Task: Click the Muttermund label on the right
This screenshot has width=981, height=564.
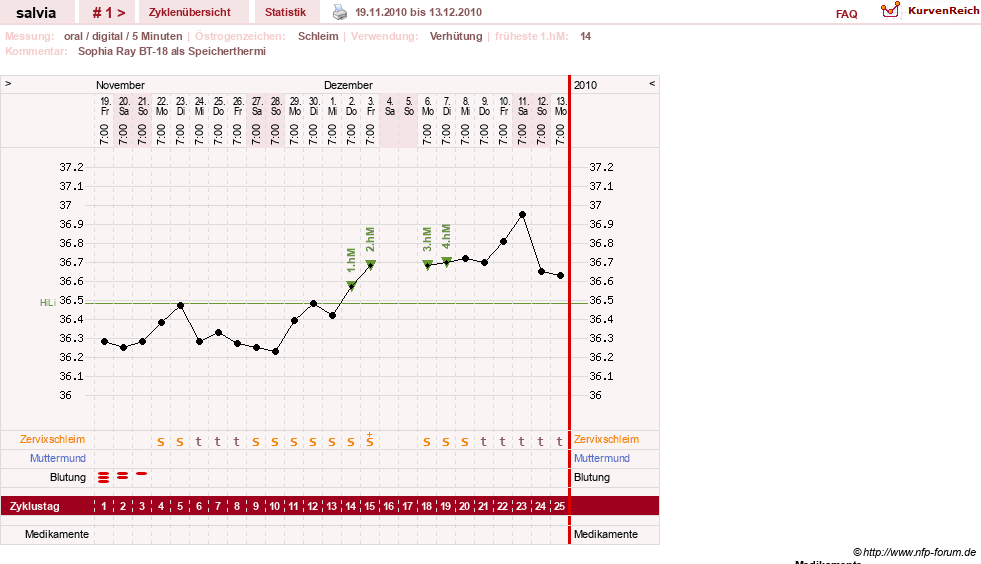Action: [x=602, y=458]
